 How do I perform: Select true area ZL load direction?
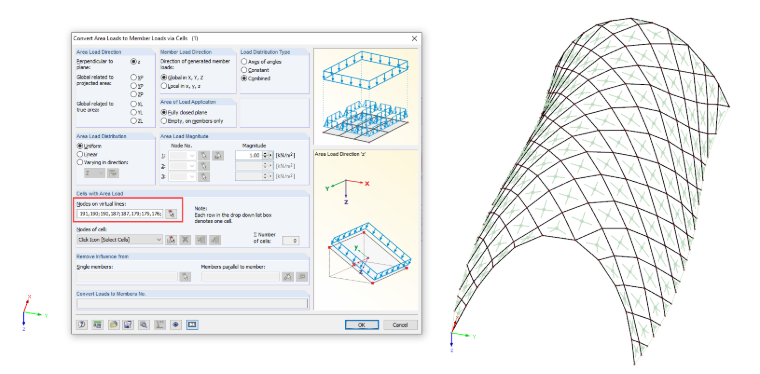[x=134, y=121]
